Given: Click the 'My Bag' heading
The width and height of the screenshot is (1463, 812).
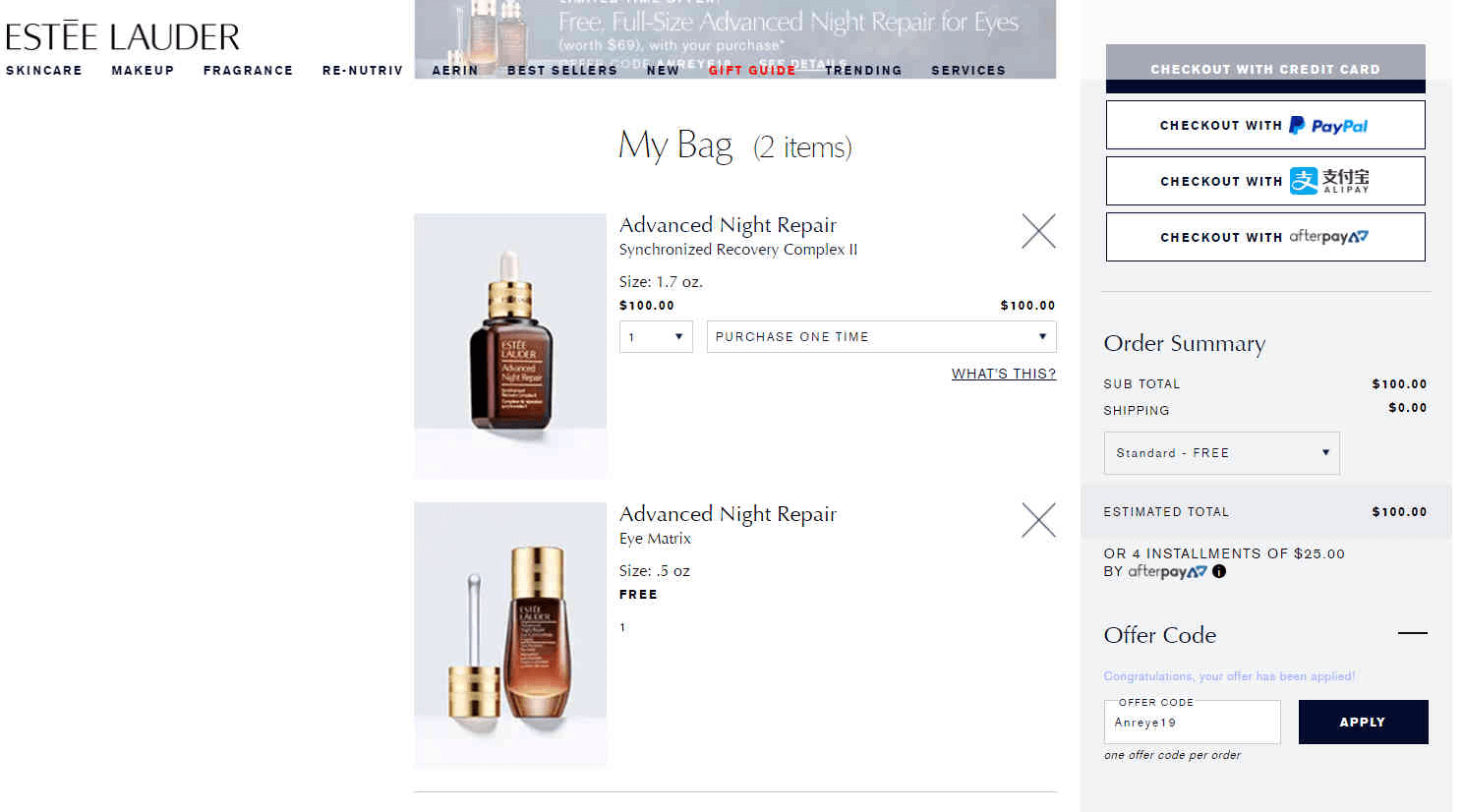Looking at the screenshot, I should point(675,145).
